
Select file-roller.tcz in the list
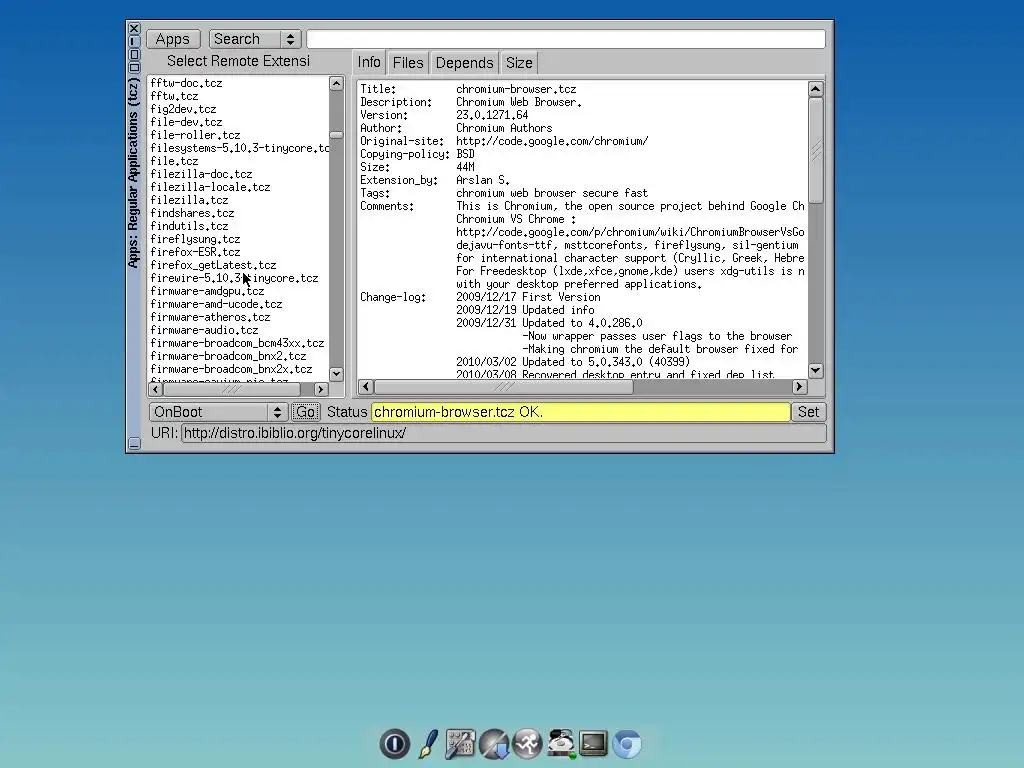tap(195, 135)
